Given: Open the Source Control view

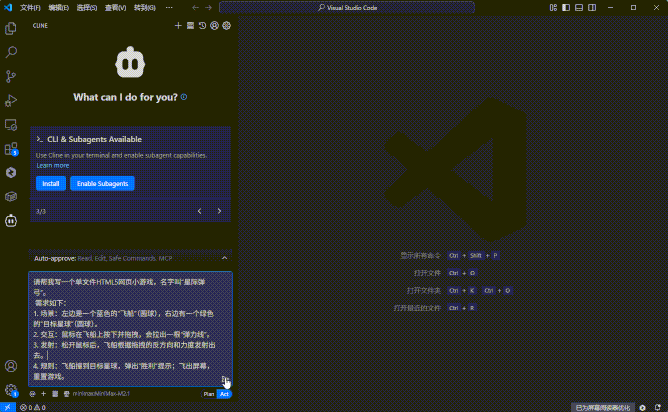Looking at the screenshot, I should 11,76.
